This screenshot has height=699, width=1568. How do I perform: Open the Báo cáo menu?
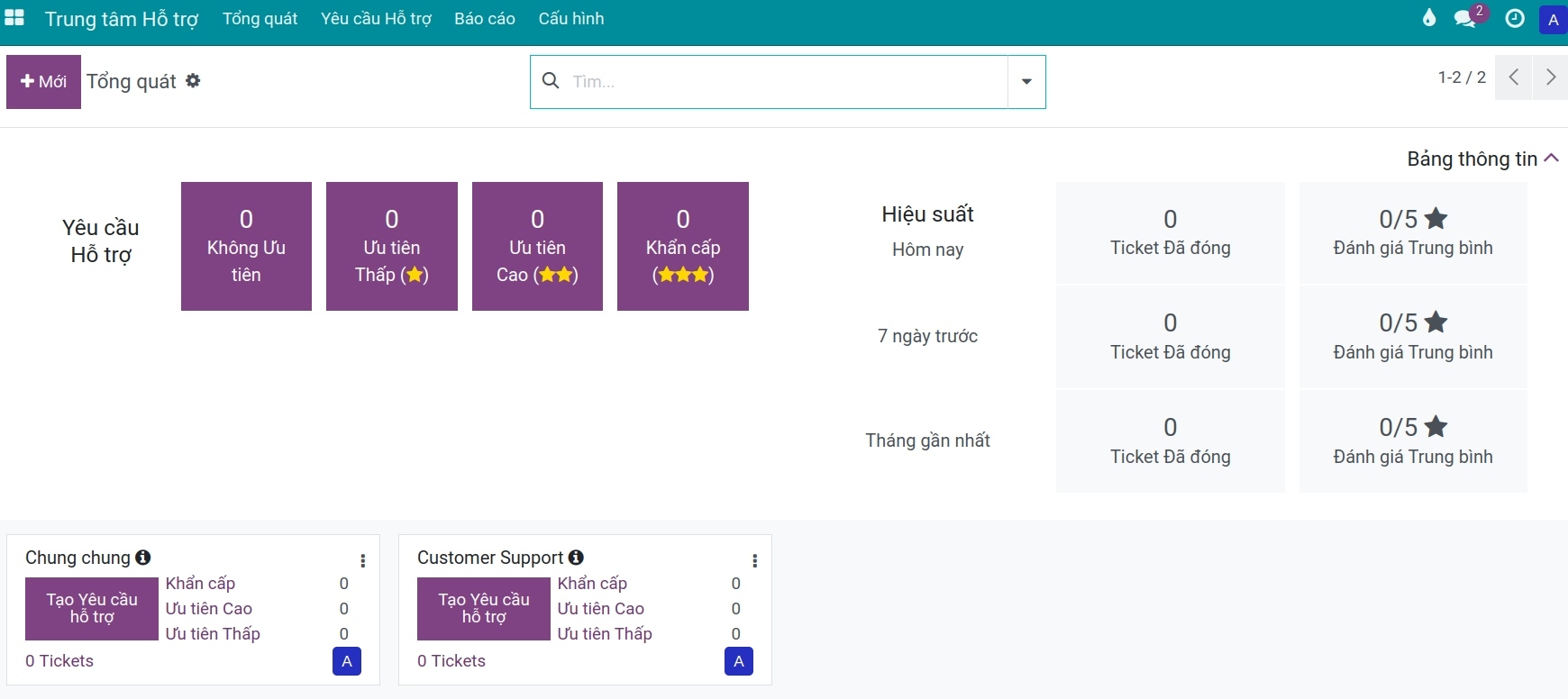tap(485, 19)
